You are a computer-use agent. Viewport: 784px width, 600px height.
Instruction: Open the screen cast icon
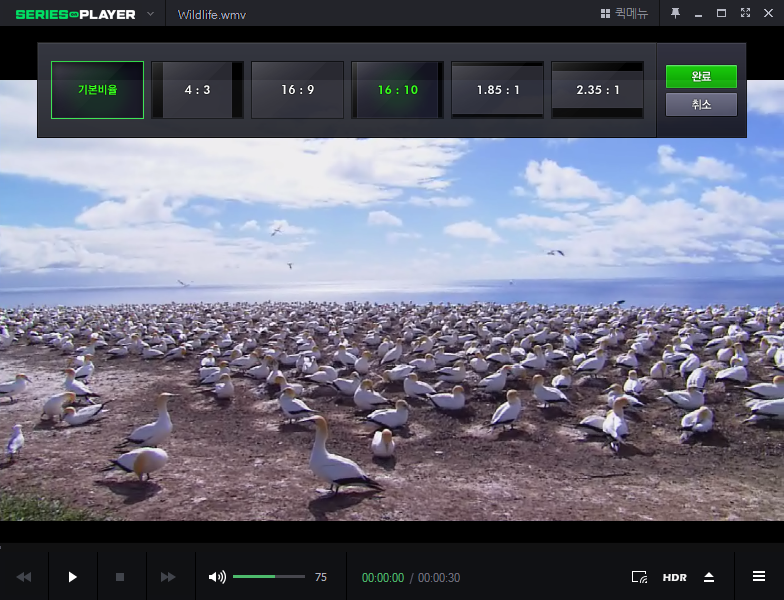640,577
